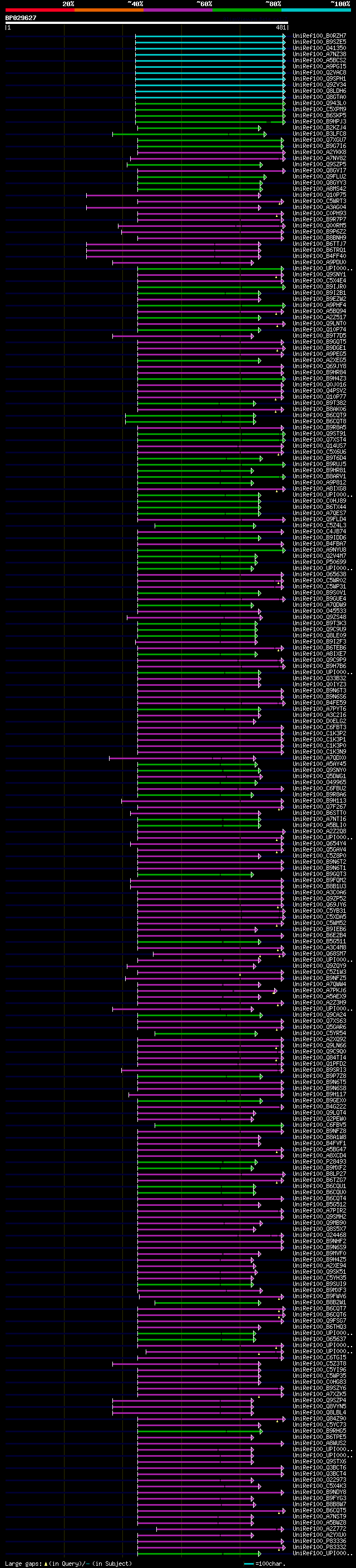Open the UniRef100_P83336 entry
Image resolution: width=356 pixels, height=1568 pixels.
point(319,1541)
